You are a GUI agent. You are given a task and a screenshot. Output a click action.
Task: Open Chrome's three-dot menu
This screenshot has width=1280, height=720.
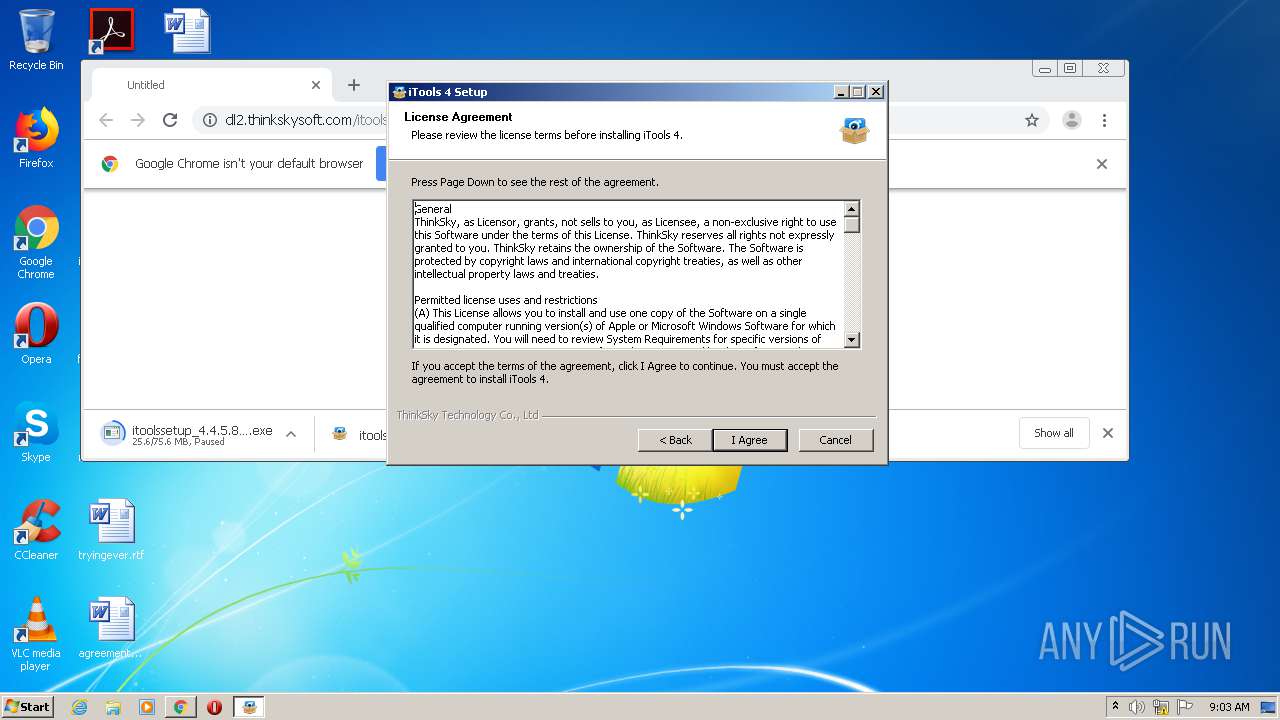click(1104, 120)
